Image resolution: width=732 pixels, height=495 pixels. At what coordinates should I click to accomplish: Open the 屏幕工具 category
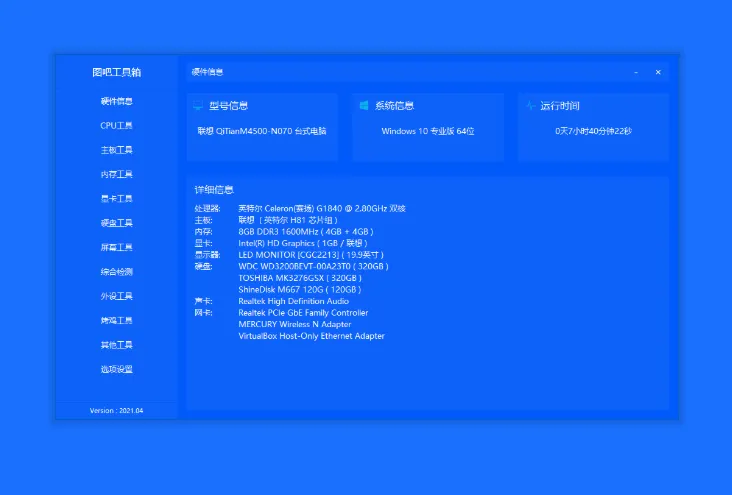tap(116, 247)
